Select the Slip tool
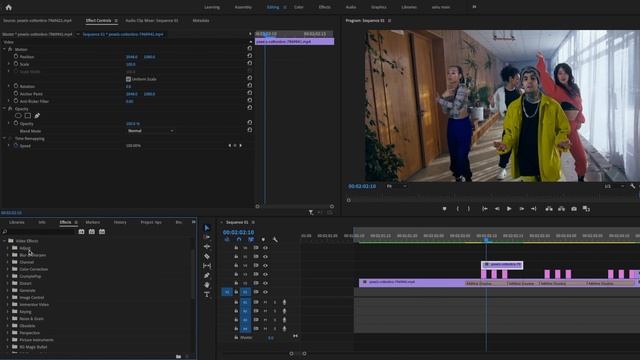Image resolution: width=640 pixels, height=360 pixels. pyautogui.click(x=207, y=266)
